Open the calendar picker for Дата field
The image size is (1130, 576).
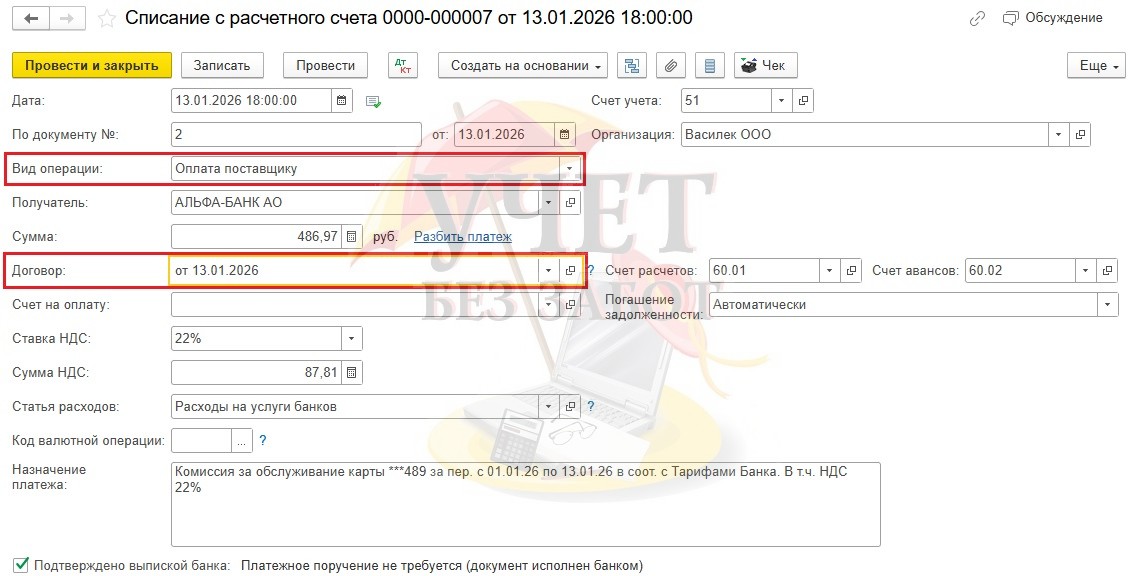click(342, 101)
